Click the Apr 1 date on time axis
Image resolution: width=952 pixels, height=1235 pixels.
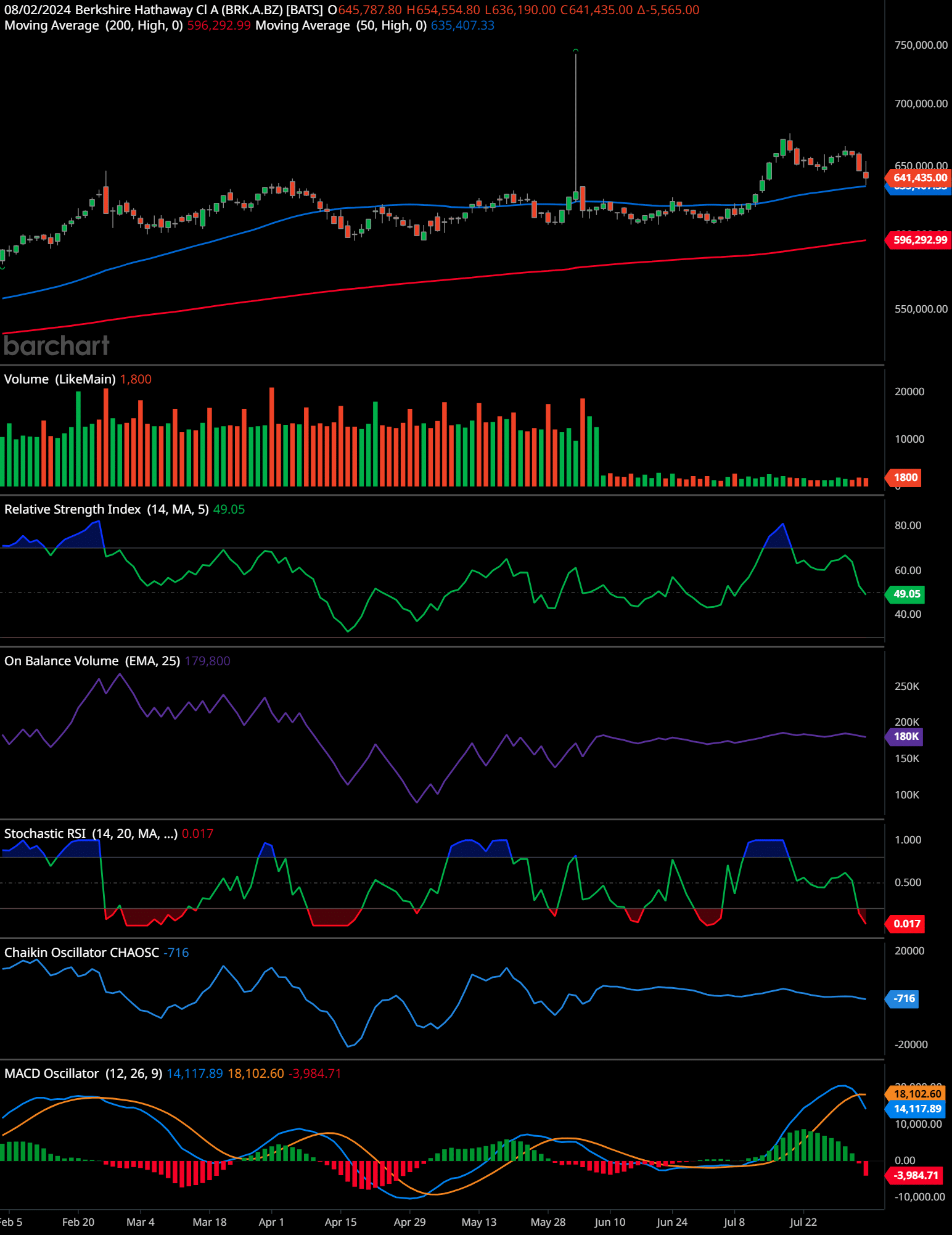271,1222
